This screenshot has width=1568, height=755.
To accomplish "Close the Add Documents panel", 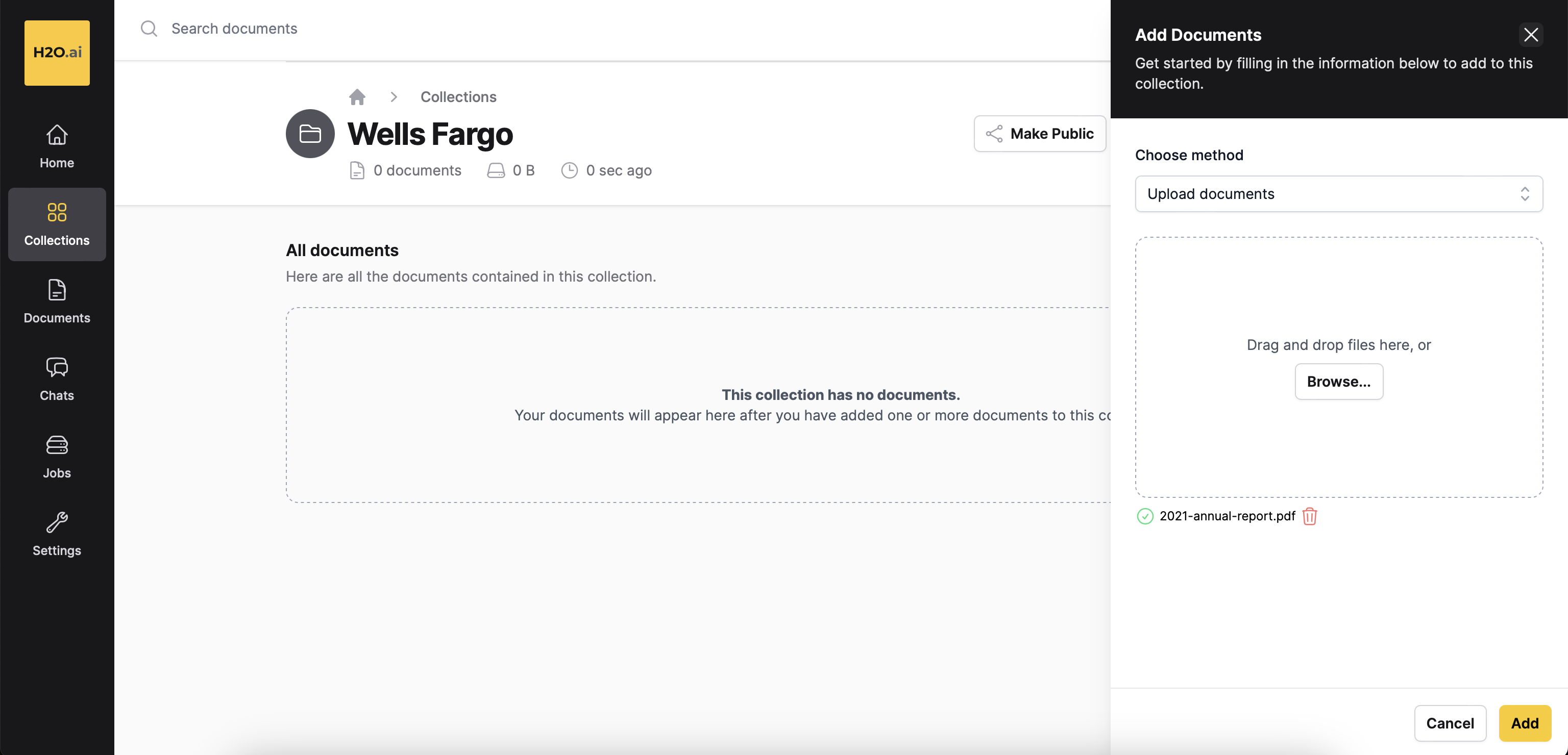I will pos(1530,35).
